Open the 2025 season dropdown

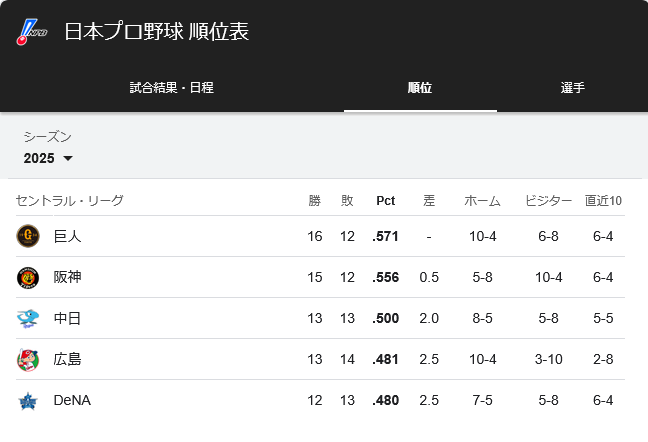[48, 158]
